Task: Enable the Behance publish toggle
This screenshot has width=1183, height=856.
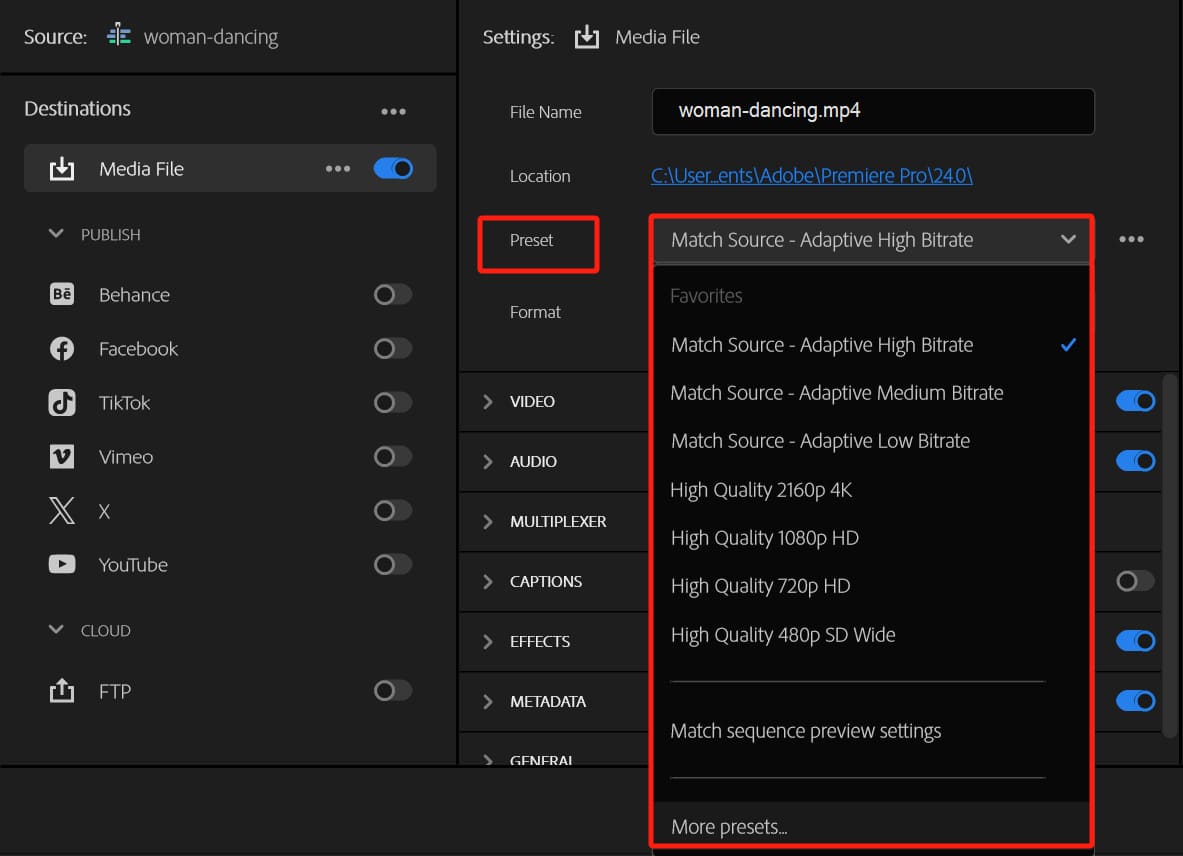Action: point(393,294)
